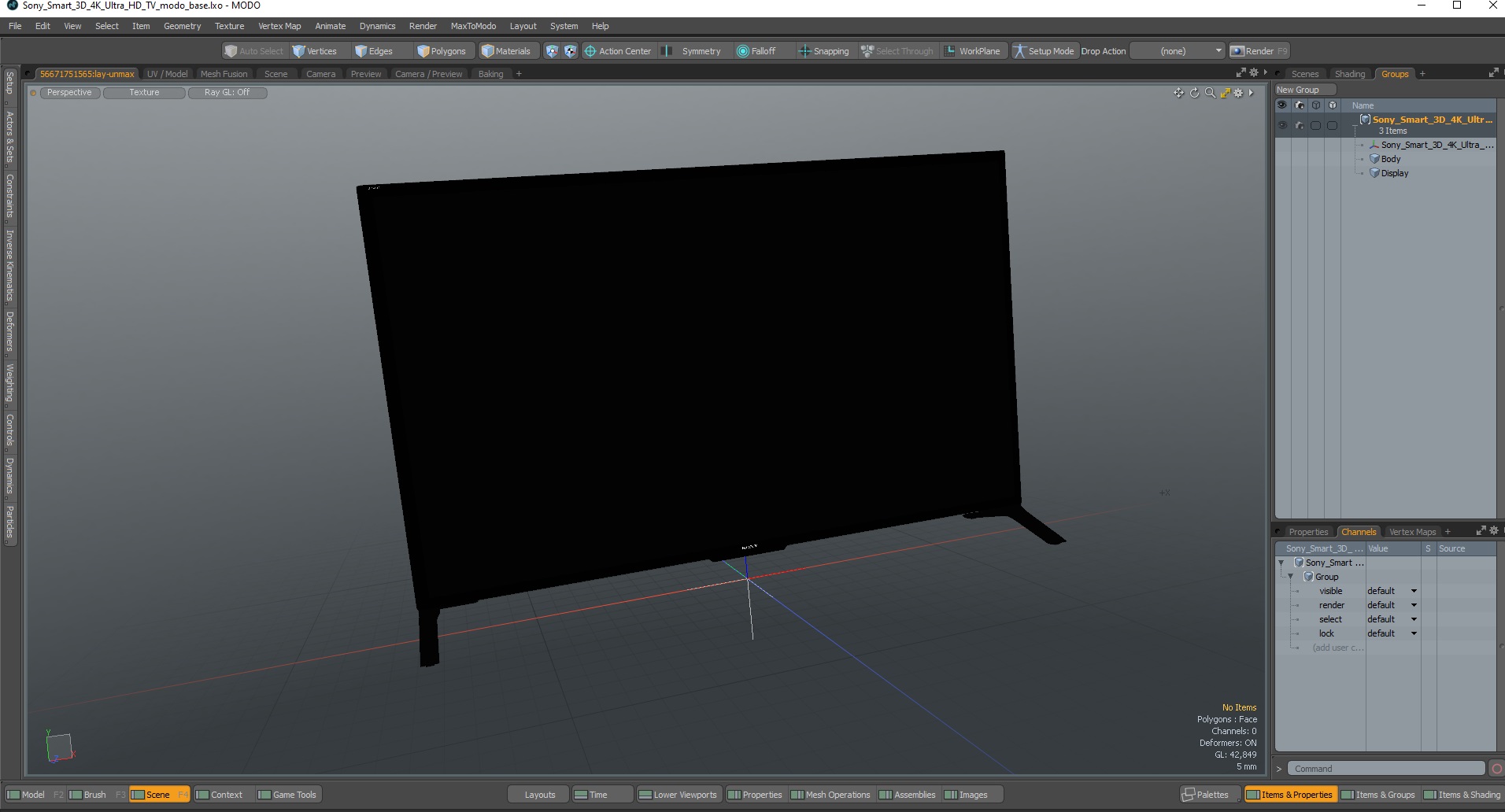Enable the WorkPlane tool

click(972, 51)
